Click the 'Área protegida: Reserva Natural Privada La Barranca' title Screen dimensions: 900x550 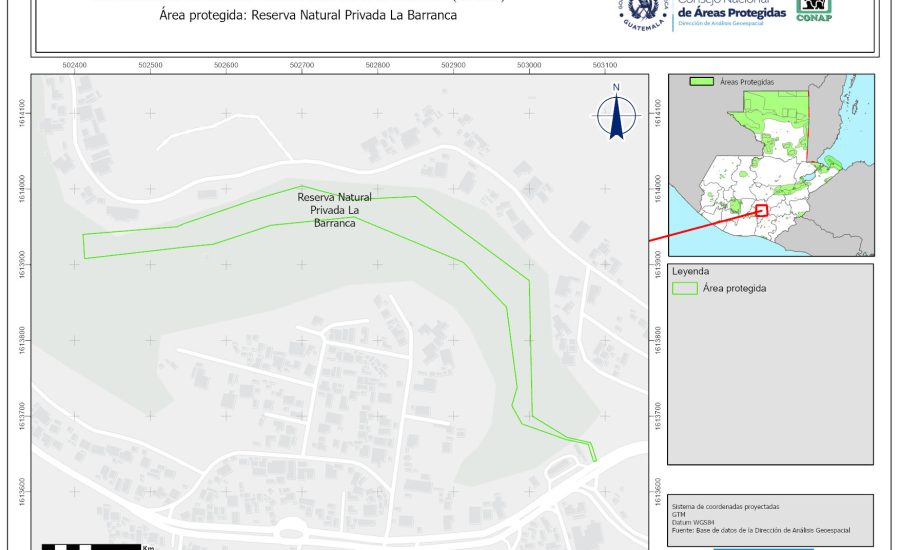[308, 16]
